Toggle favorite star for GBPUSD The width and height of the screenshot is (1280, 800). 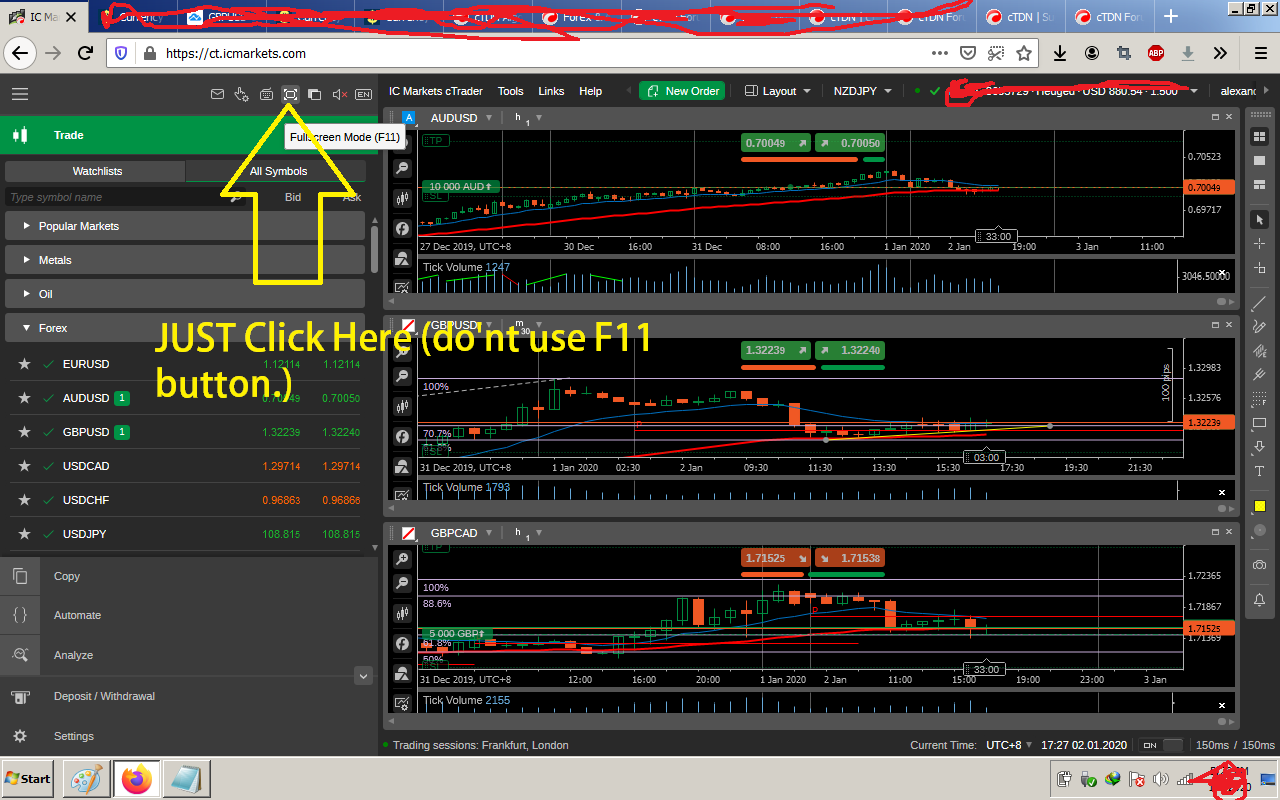pyautogui.click(x=24, y=432)
